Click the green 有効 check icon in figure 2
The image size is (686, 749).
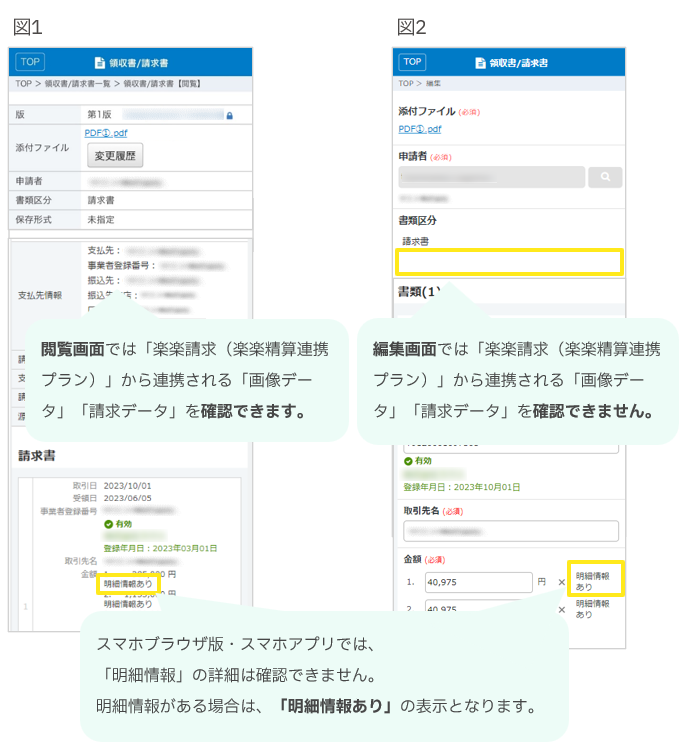pos(408,461)
